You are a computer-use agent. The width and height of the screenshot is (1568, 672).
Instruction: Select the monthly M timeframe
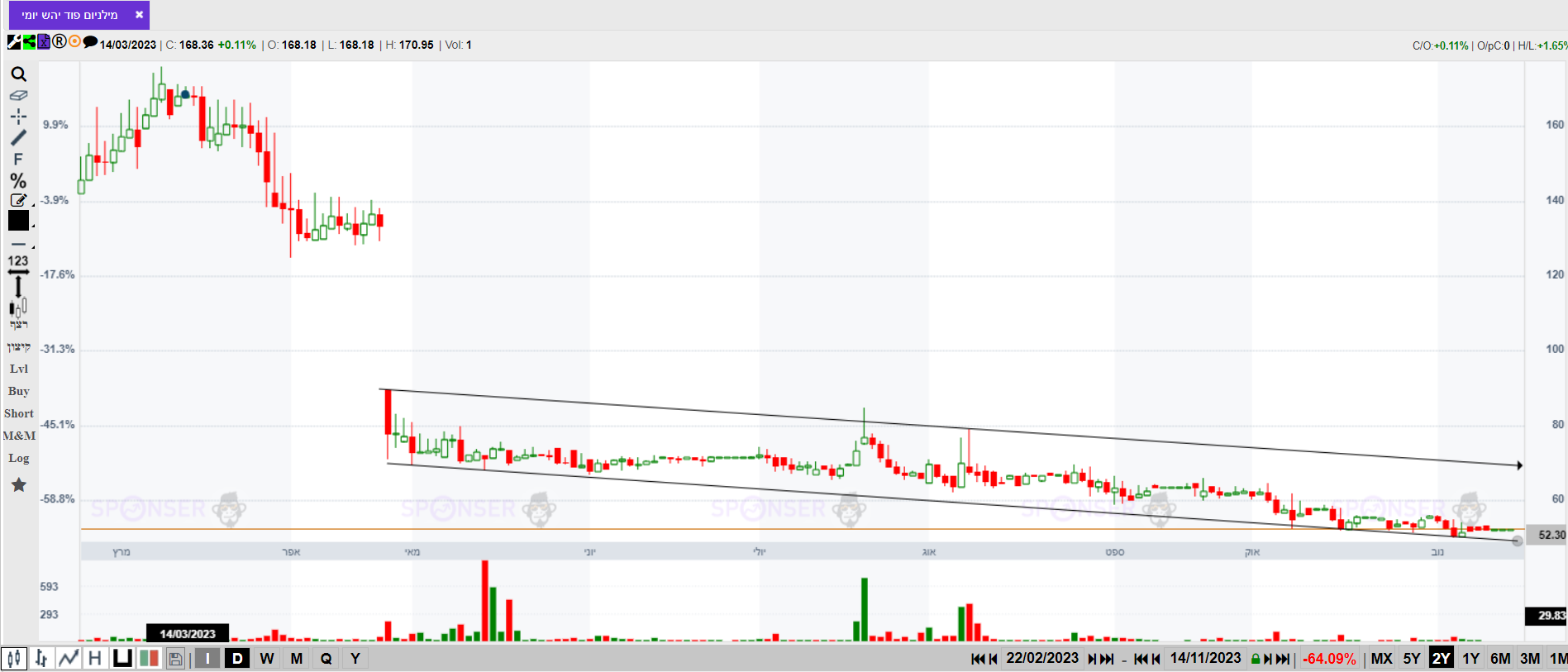[x=297, y=658]
